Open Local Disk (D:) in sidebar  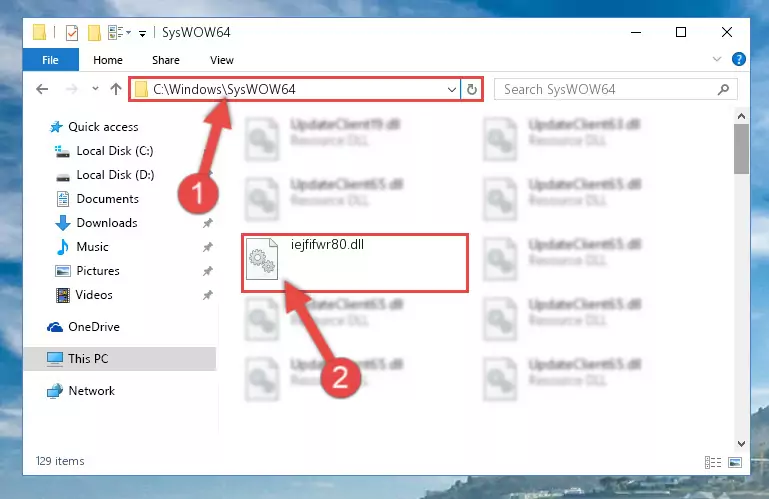point(115,175)
